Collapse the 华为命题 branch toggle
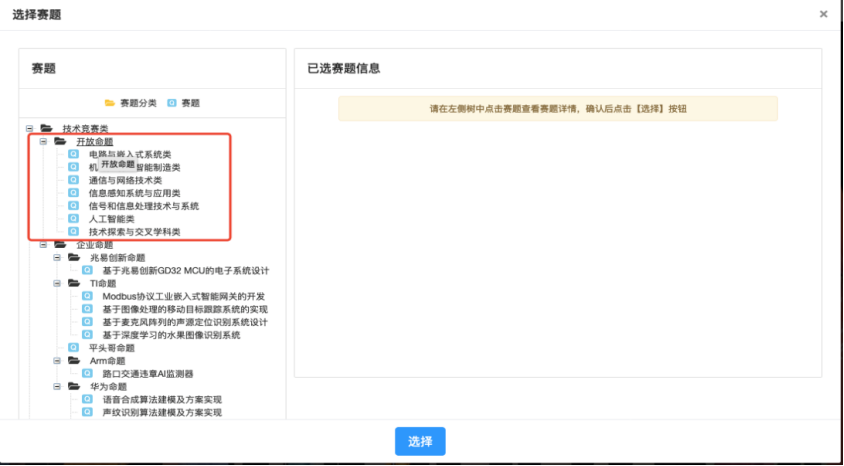Screen dimensions: 844x466 (x=57, y=386)
